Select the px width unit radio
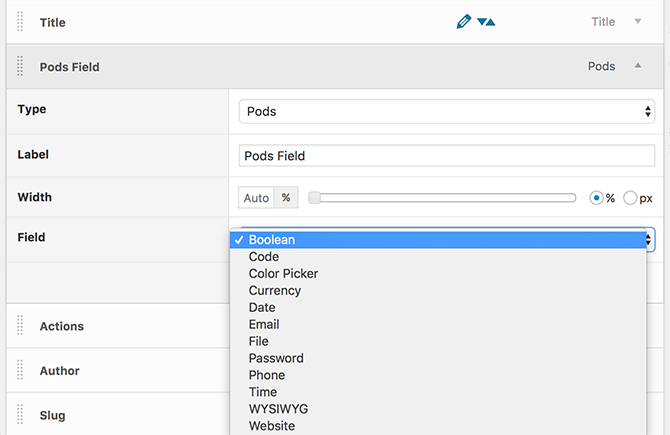The width and height of the screenshot is (670, 435). pos(630,198)
